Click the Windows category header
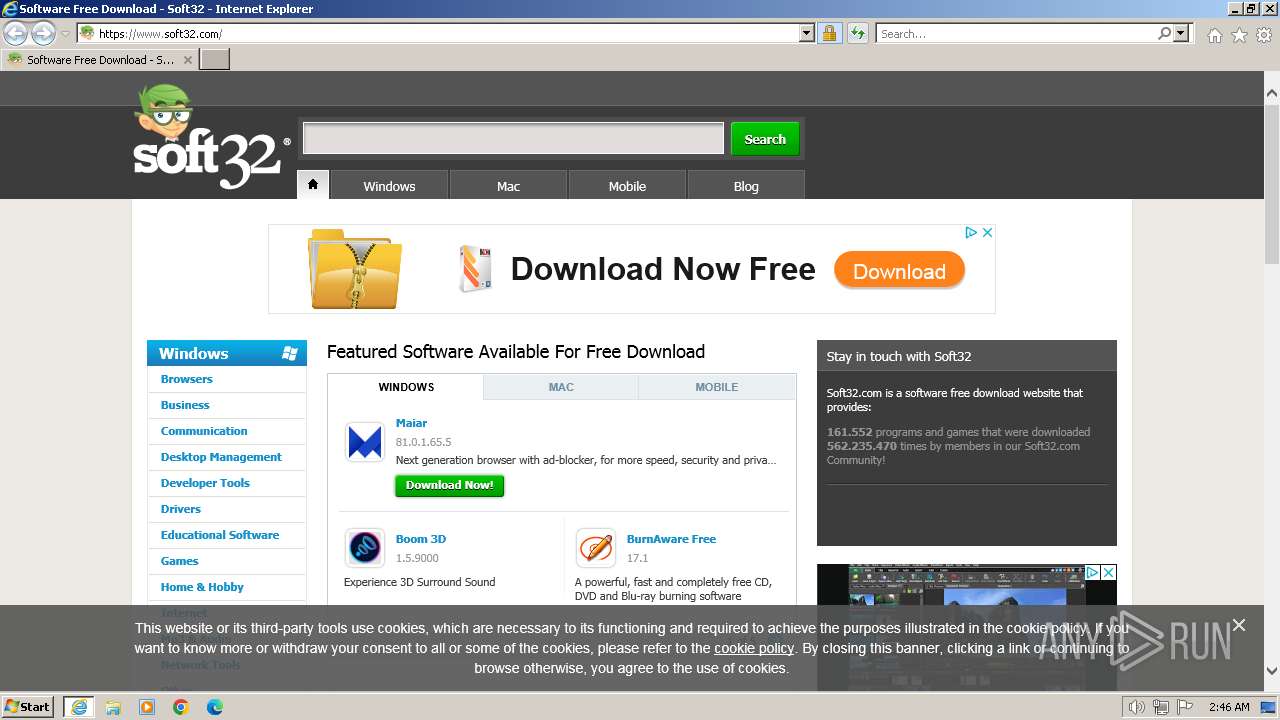This screenshot has height=720, width=1280. 227,353
